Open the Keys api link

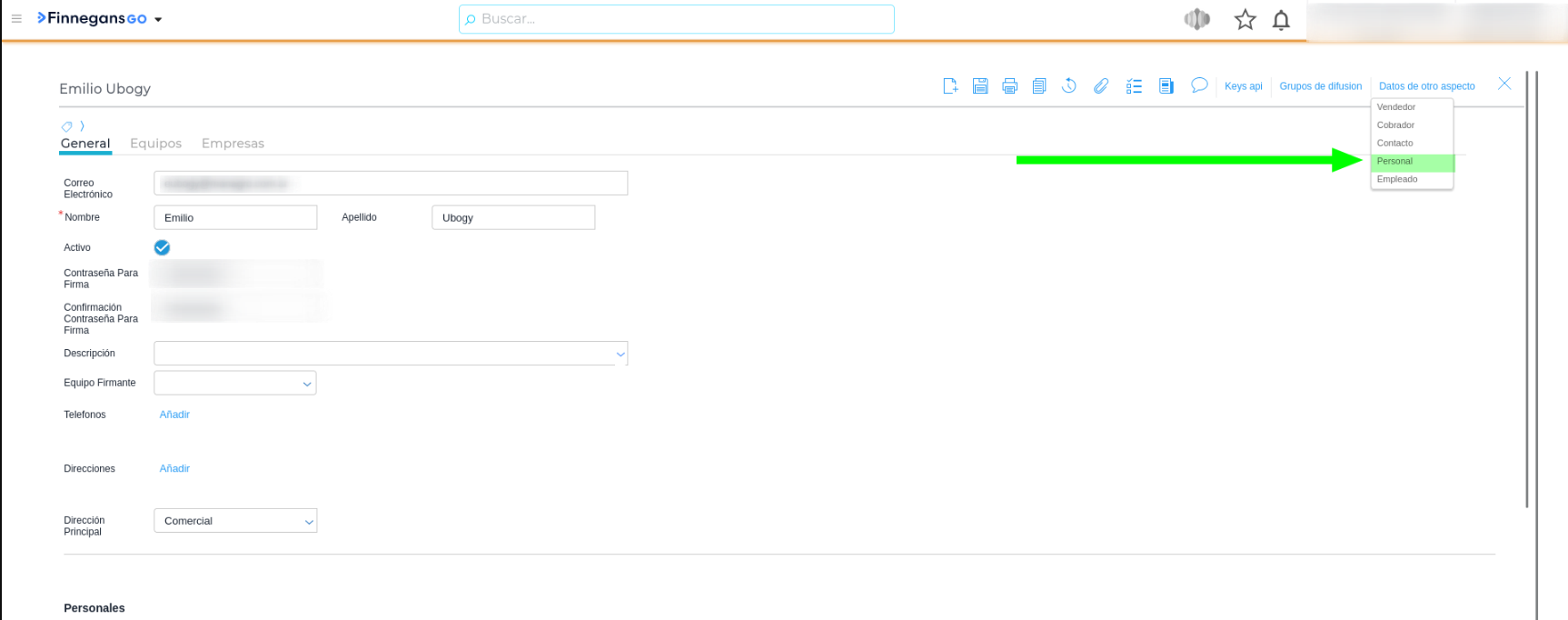tap(1243, 86)
